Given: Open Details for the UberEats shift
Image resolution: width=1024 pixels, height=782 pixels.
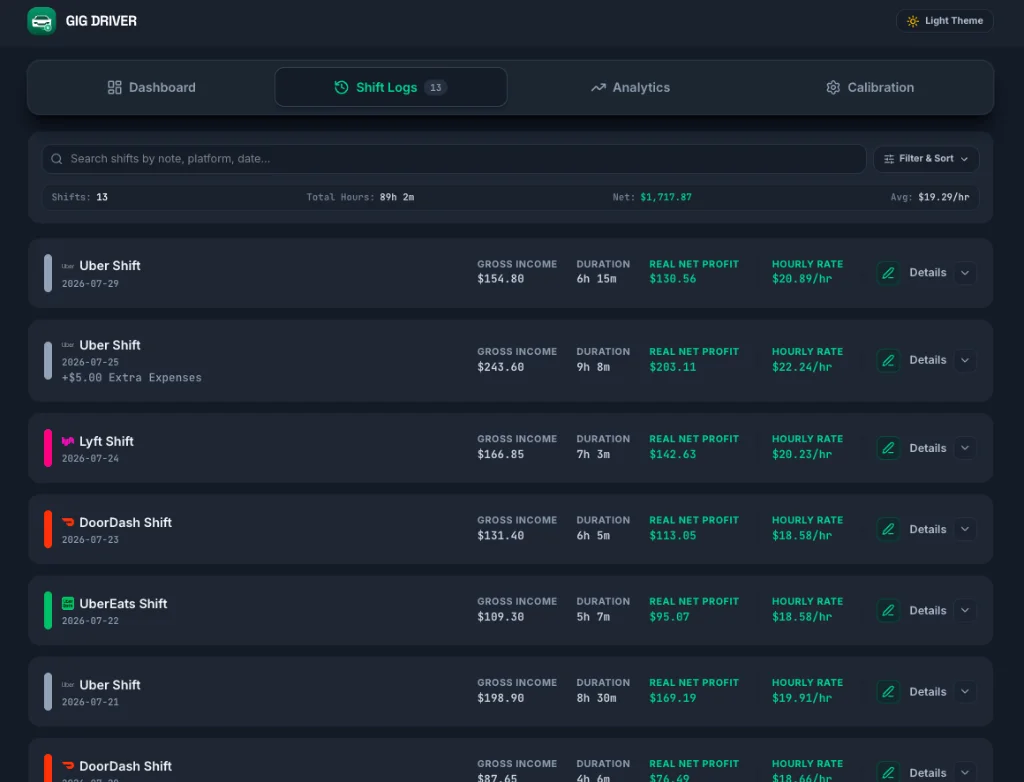Looking at the screenshot, I should 927,610.
